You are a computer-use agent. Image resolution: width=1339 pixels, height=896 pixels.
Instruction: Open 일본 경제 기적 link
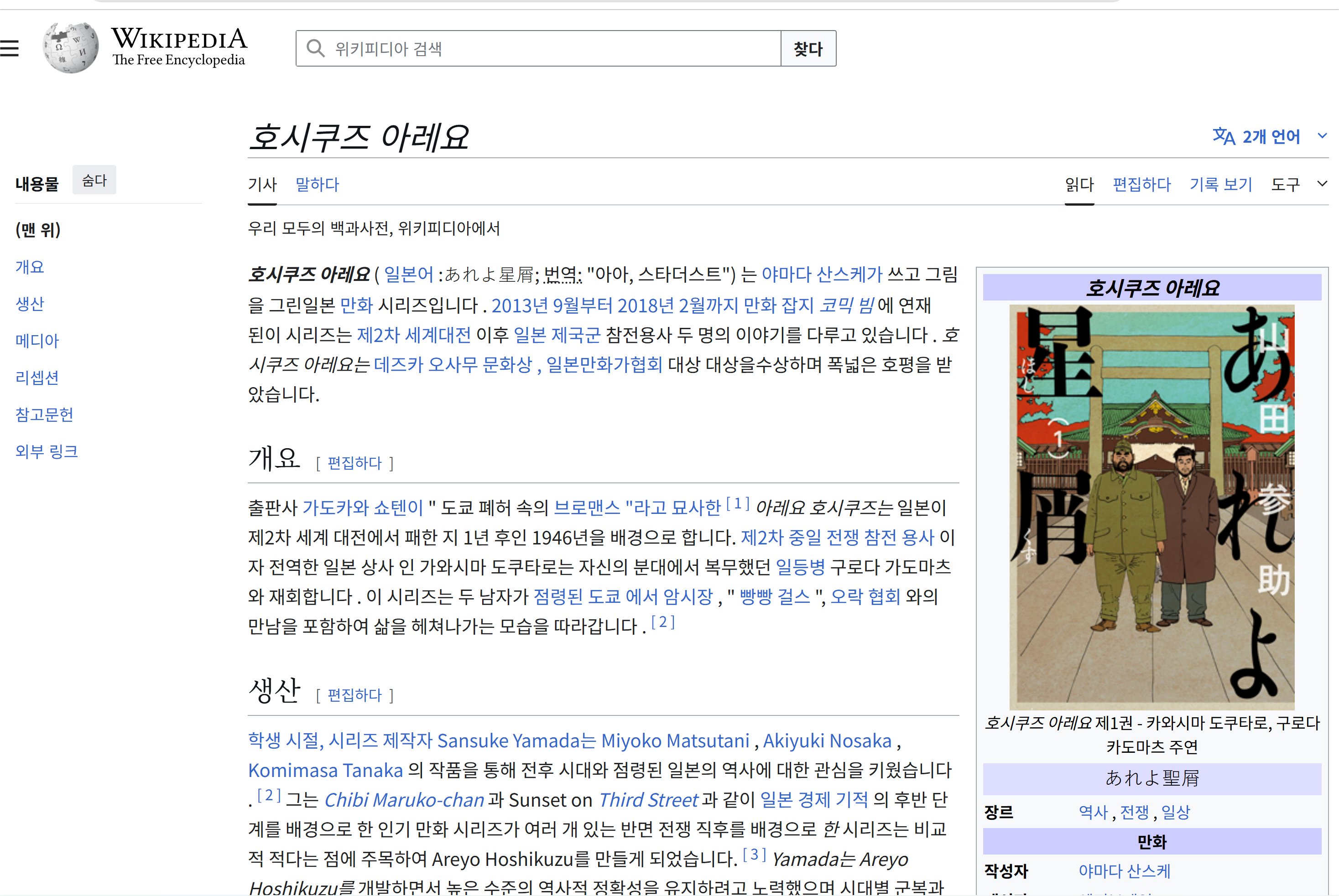point(814,800)
